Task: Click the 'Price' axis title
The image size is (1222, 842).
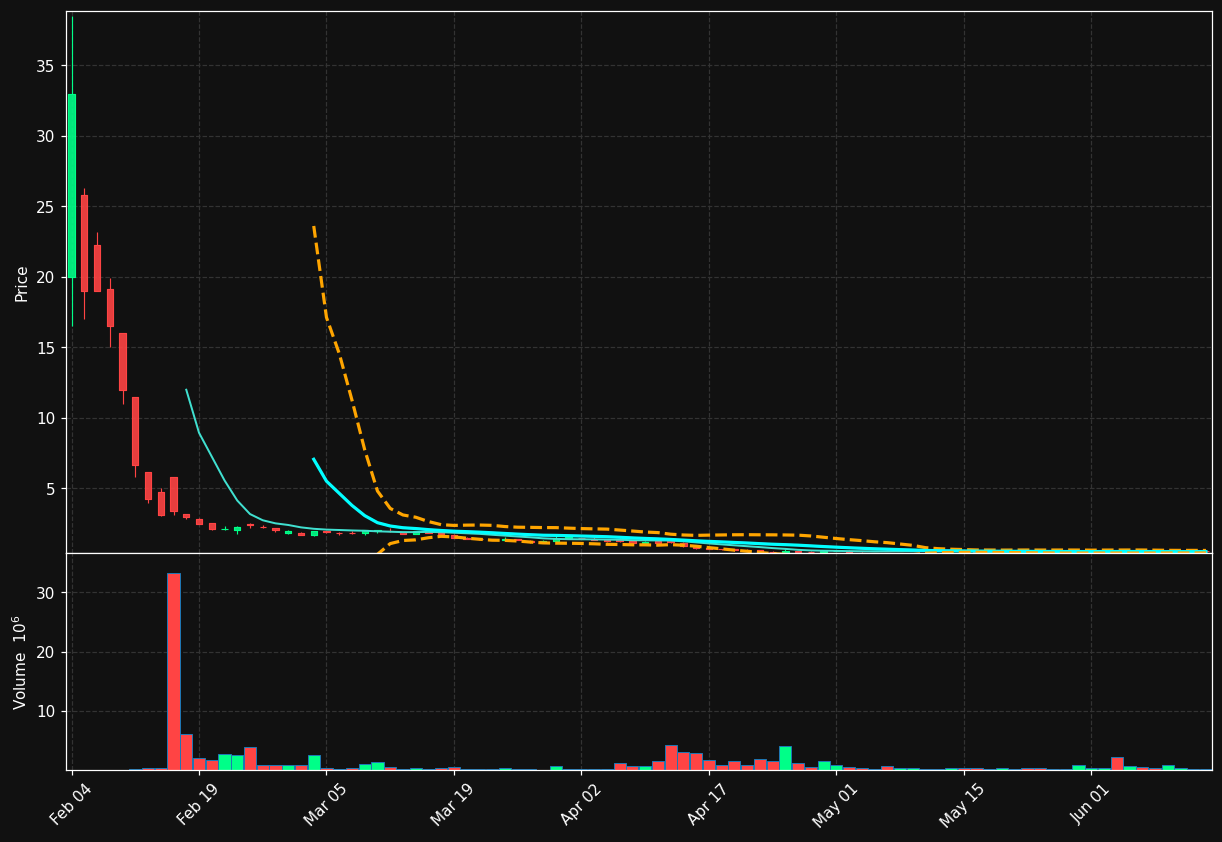Action: click(22, 283)
